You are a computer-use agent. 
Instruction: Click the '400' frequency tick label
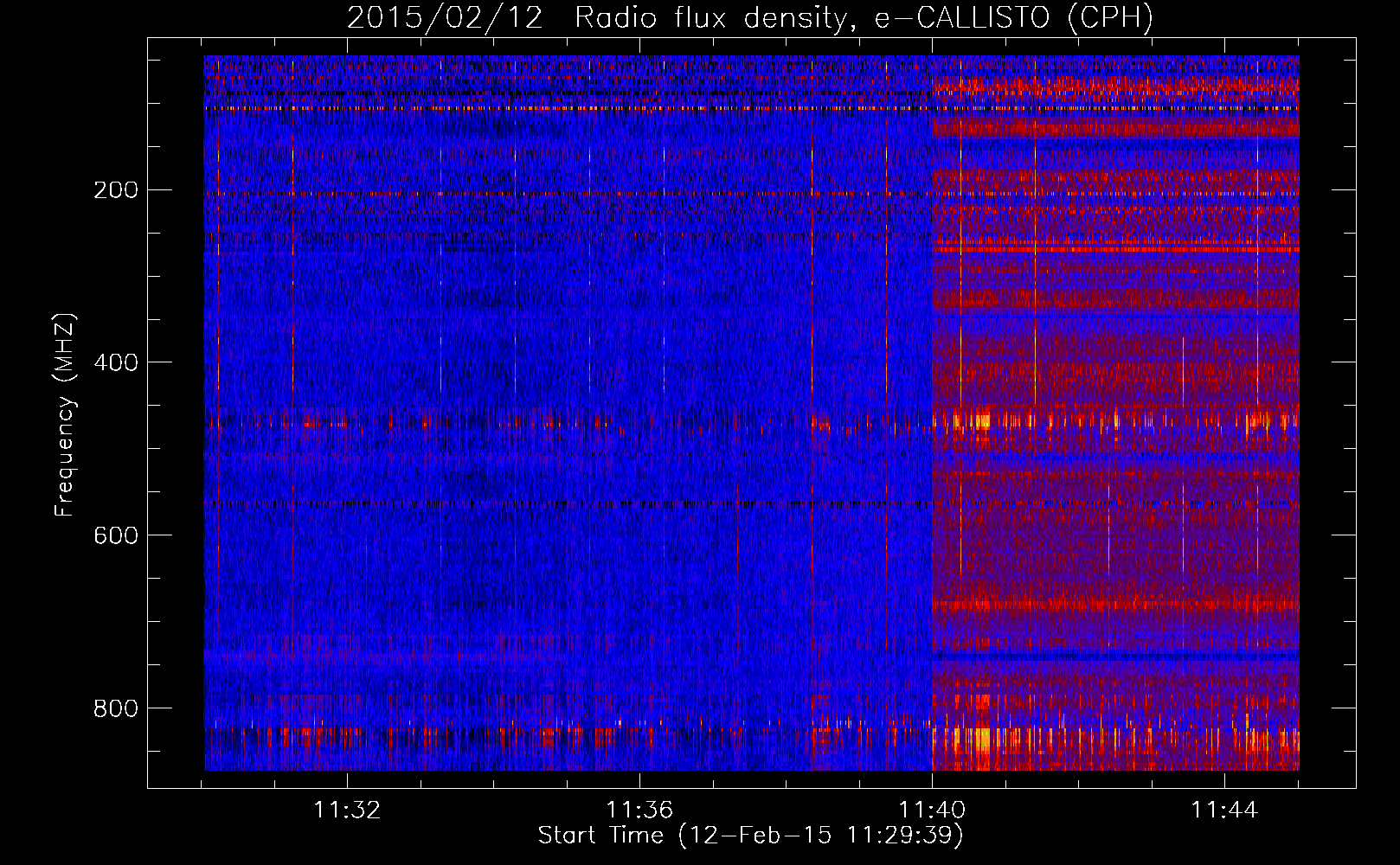(116, 362)
